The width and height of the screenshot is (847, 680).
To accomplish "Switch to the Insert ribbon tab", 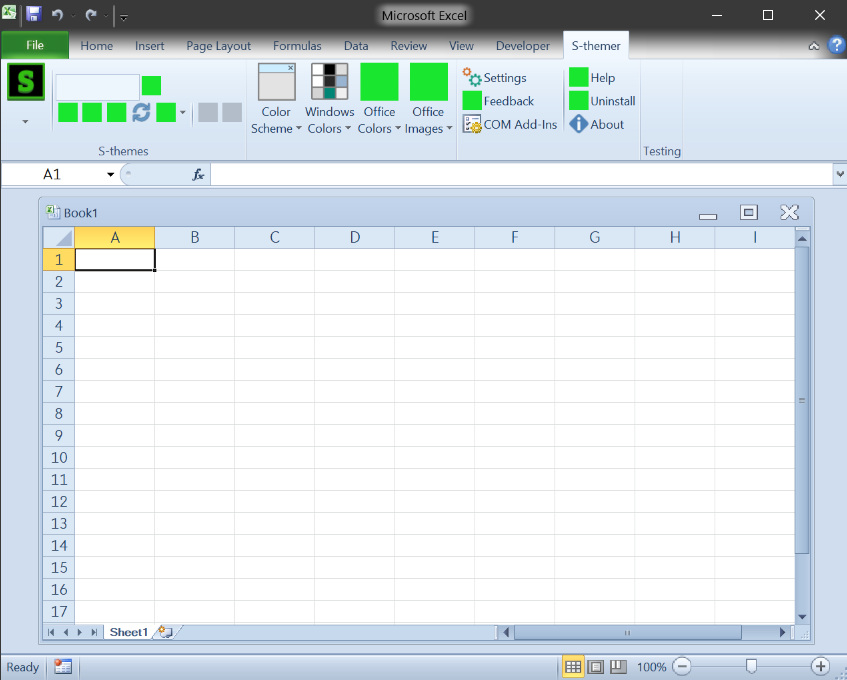I will [x=150, y=46].
